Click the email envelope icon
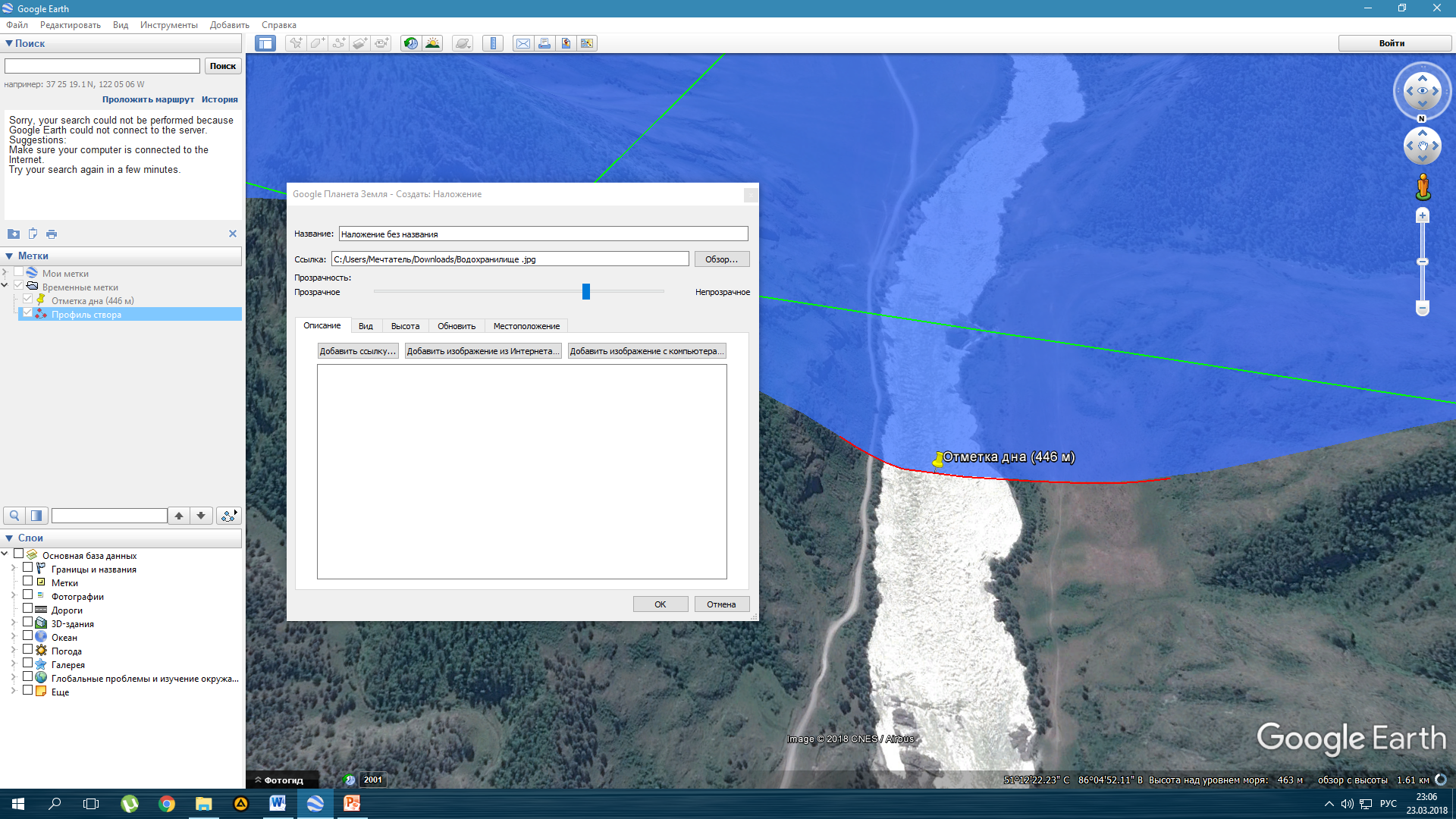Image resolution: width=1456 pixels, height=819 pixels. tap(523, 43)
